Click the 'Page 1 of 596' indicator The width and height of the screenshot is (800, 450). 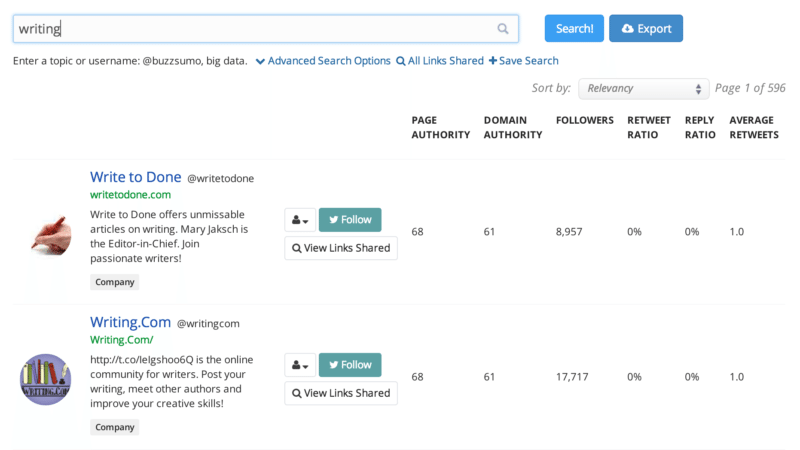coord(750,88)
